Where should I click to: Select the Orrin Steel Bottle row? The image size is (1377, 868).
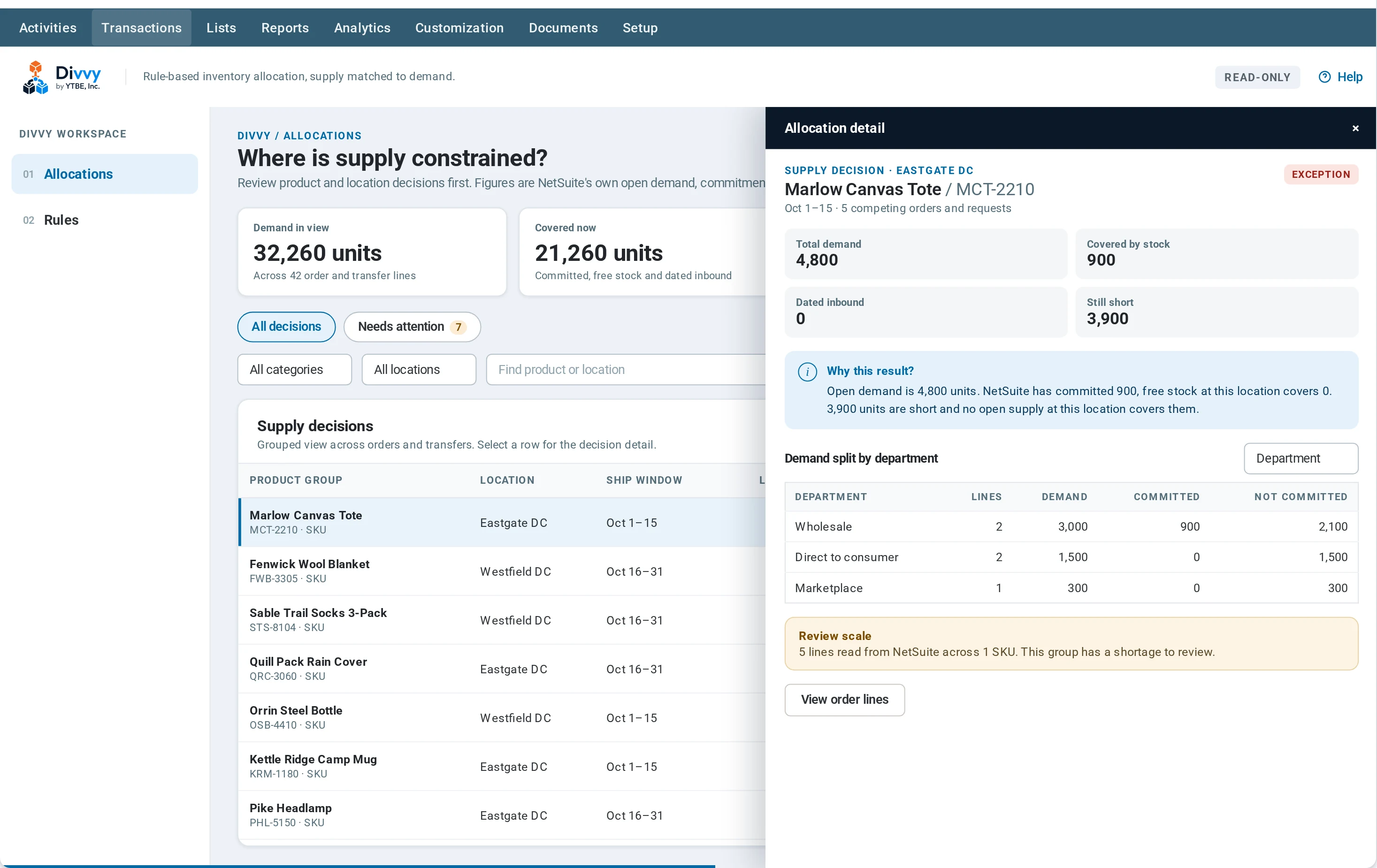pos(502,717)
